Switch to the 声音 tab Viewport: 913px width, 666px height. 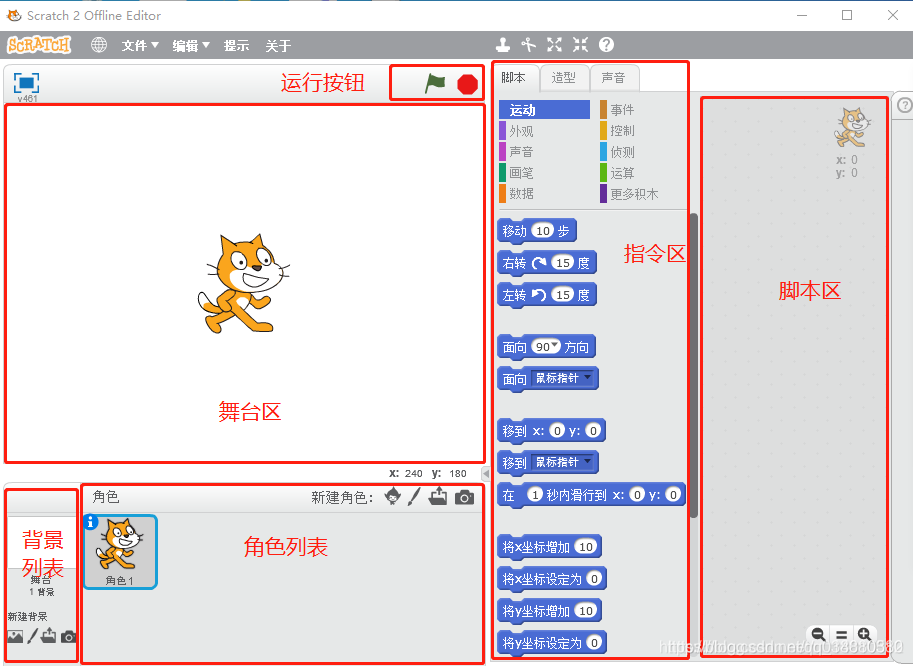[x=614, y=78]
